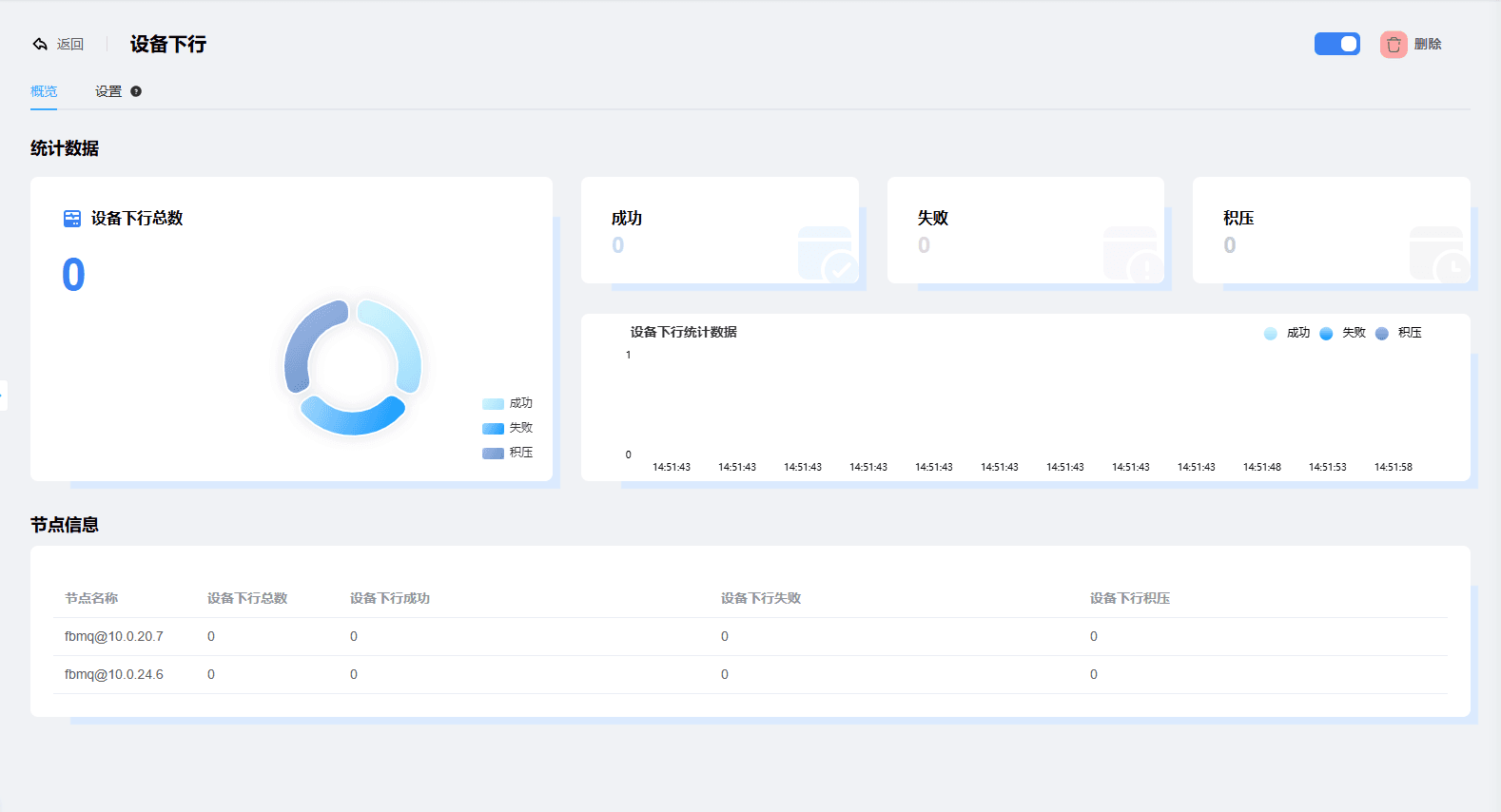Click the 设备下行总数 card icon
1501x812 pixels.
click(72, 219)
